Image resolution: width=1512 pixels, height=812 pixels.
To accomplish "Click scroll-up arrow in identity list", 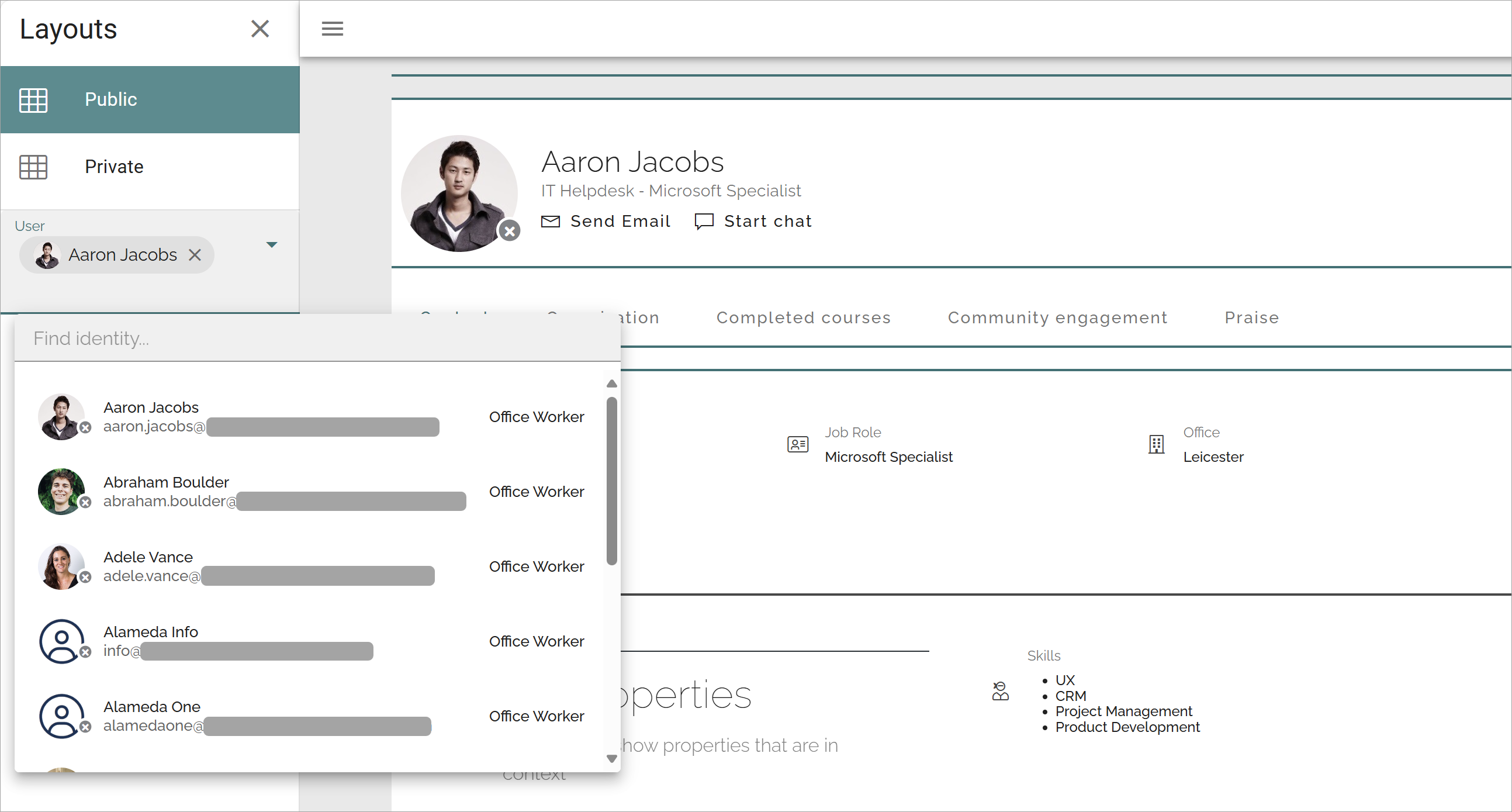I will (611, 383).
